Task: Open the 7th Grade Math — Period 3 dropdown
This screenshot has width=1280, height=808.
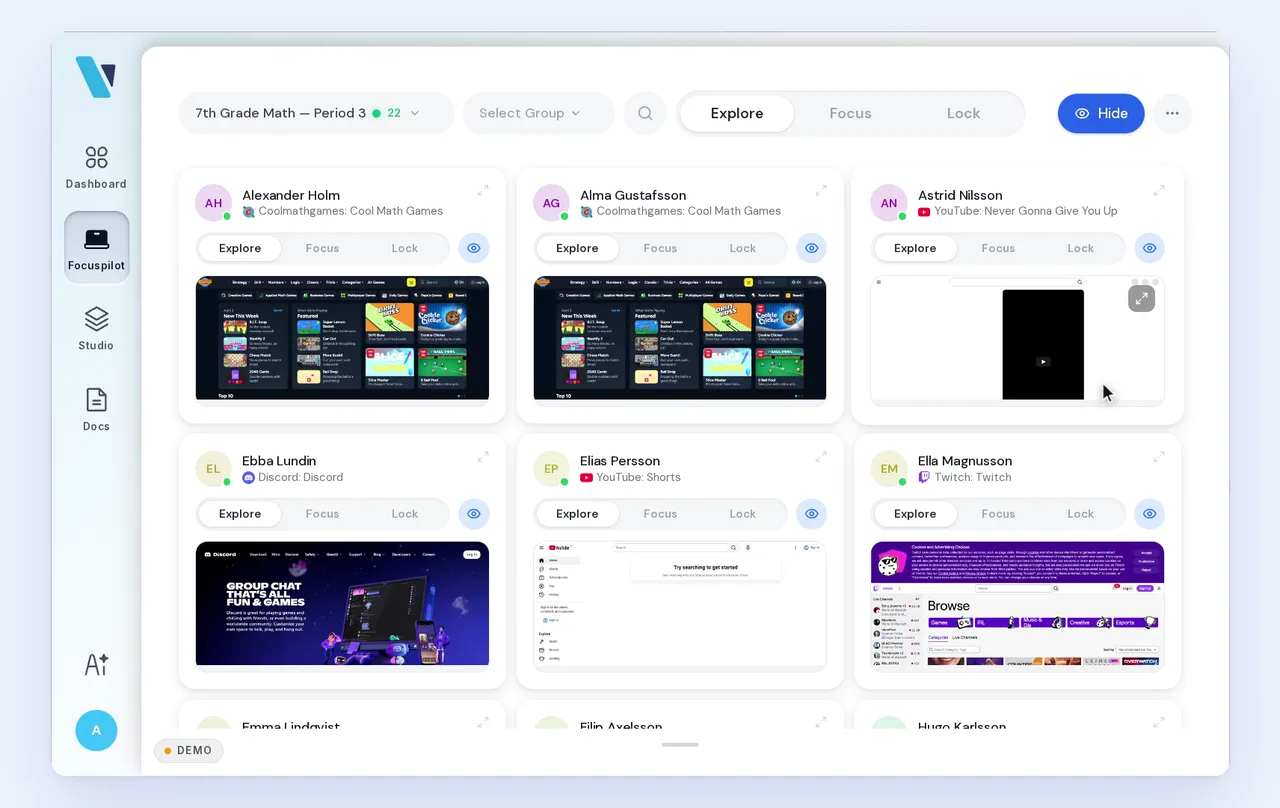Action: pyautogui.click(x=316, y=113)
